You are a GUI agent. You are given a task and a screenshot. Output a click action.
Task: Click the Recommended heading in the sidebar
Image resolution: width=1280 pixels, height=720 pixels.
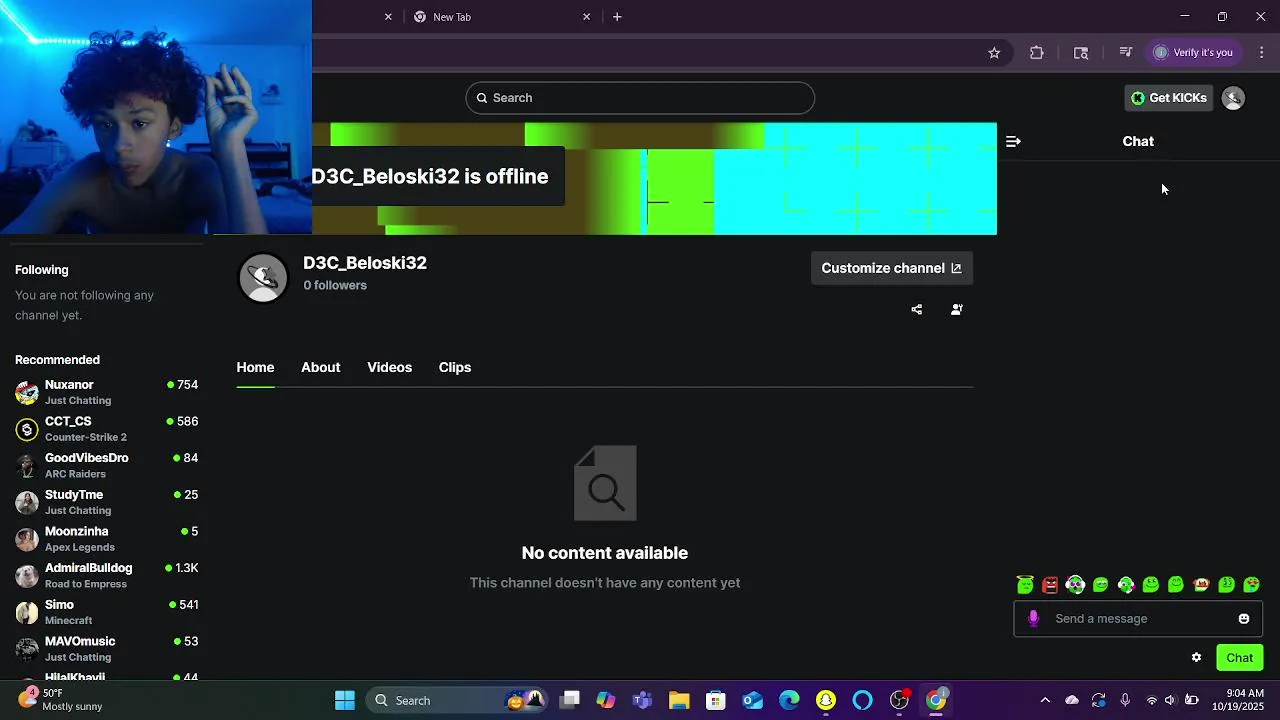point(57,360)
